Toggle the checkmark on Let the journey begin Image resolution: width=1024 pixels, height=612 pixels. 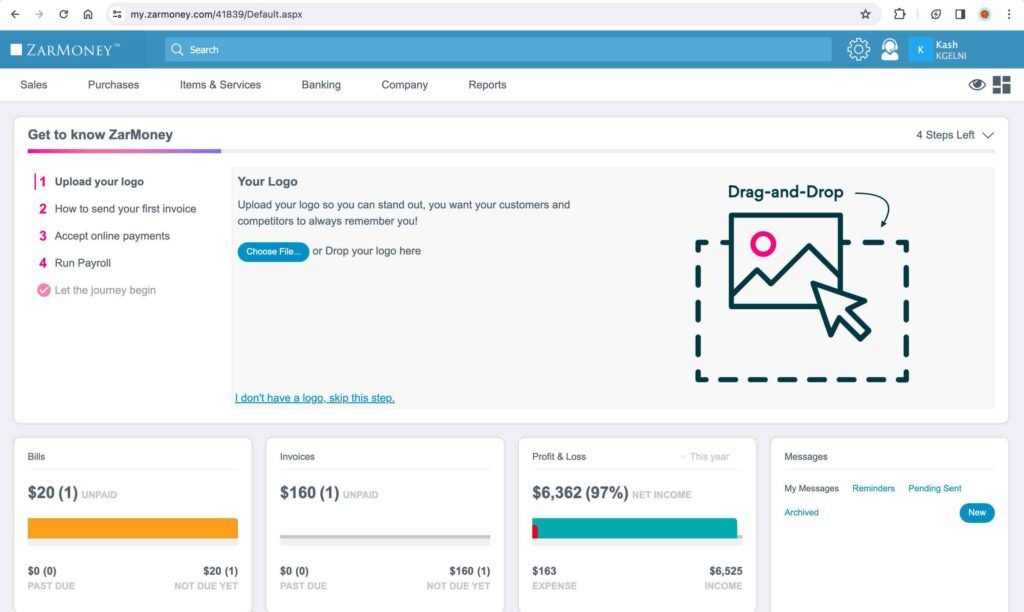coord(42,290)
